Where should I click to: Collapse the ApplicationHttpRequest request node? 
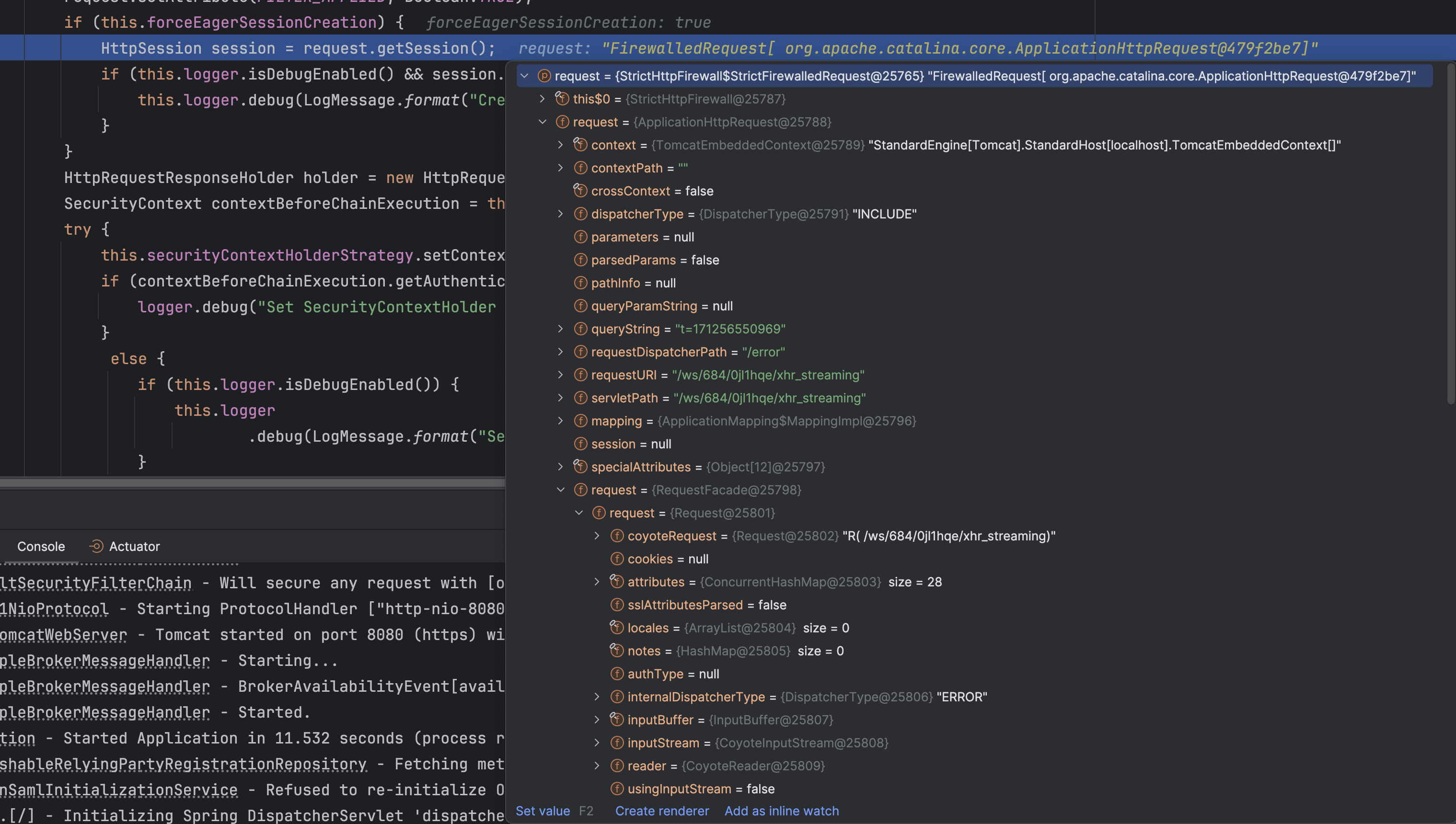coord(543,122)
